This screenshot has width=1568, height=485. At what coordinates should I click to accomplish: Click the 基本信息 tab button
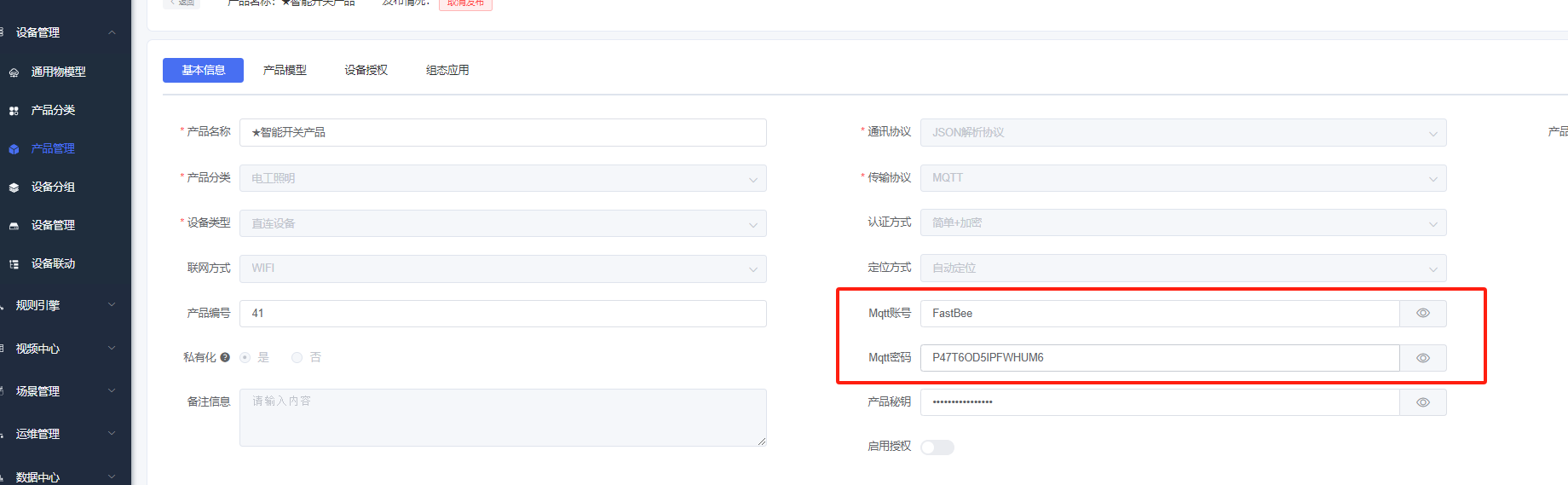click(203, 70)
